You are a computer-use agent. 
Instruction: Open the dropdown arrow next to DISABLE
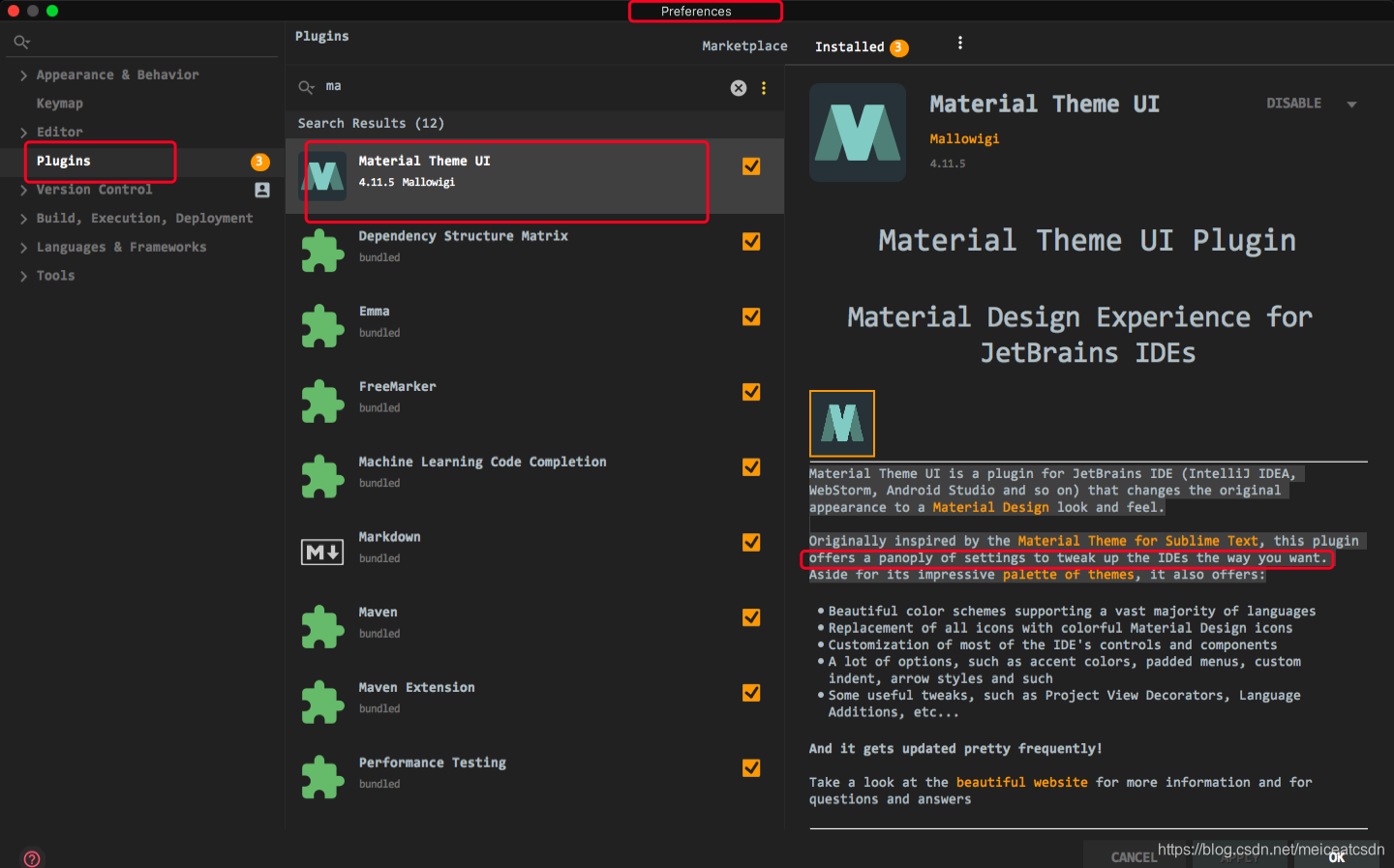[1351, 105]
